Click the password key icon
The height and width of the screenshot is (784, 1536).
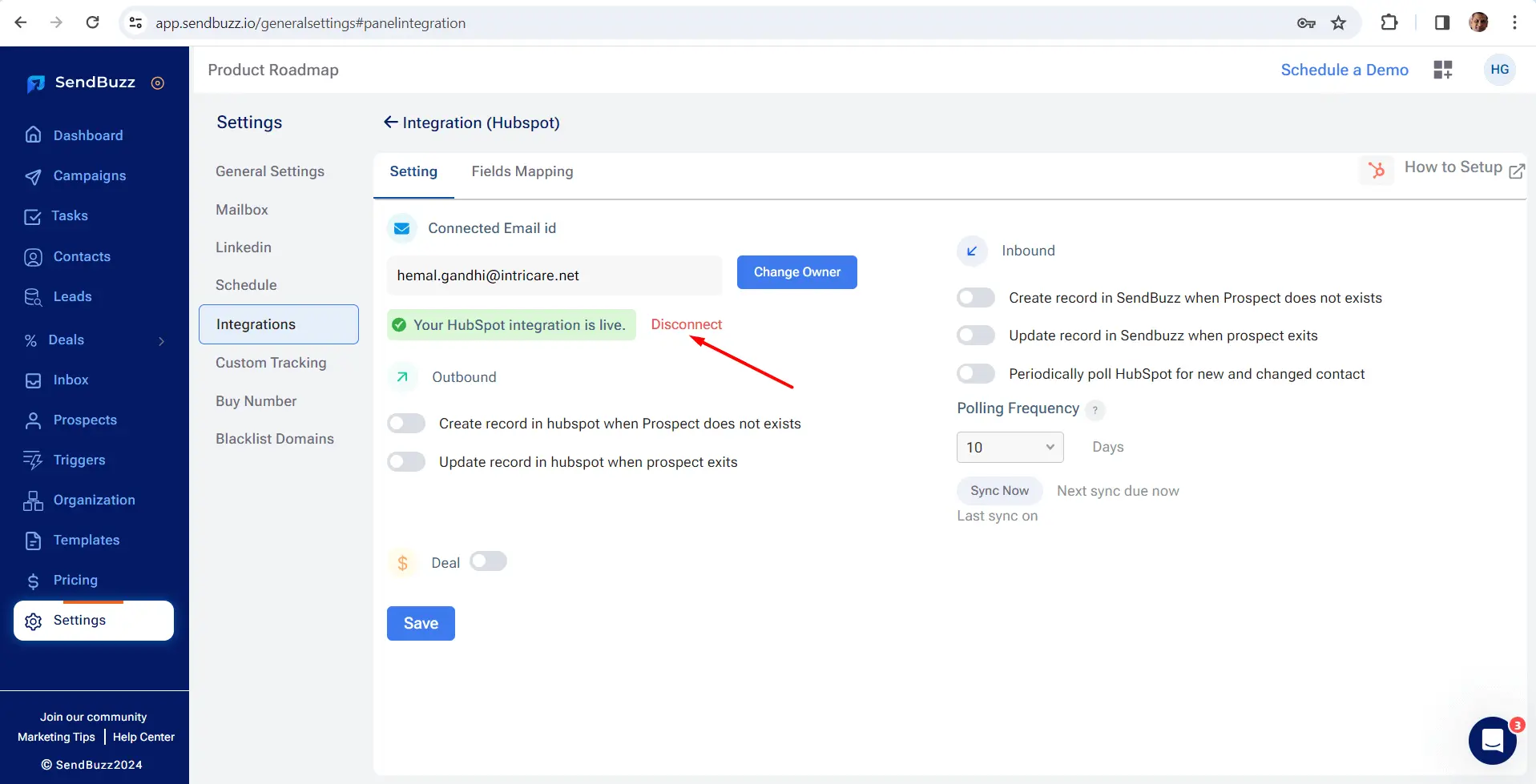click(x=1306, y=23)
